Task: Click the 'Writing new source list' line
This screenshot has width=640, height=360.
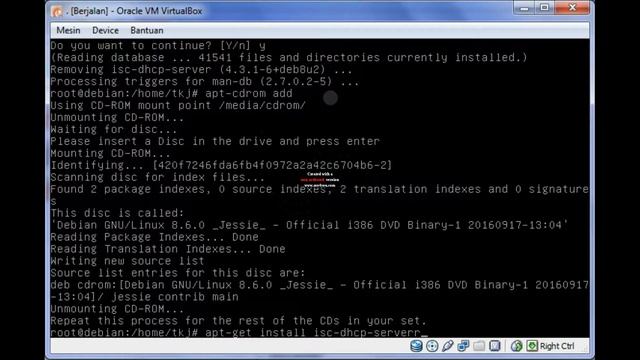Action: [127, 261]
